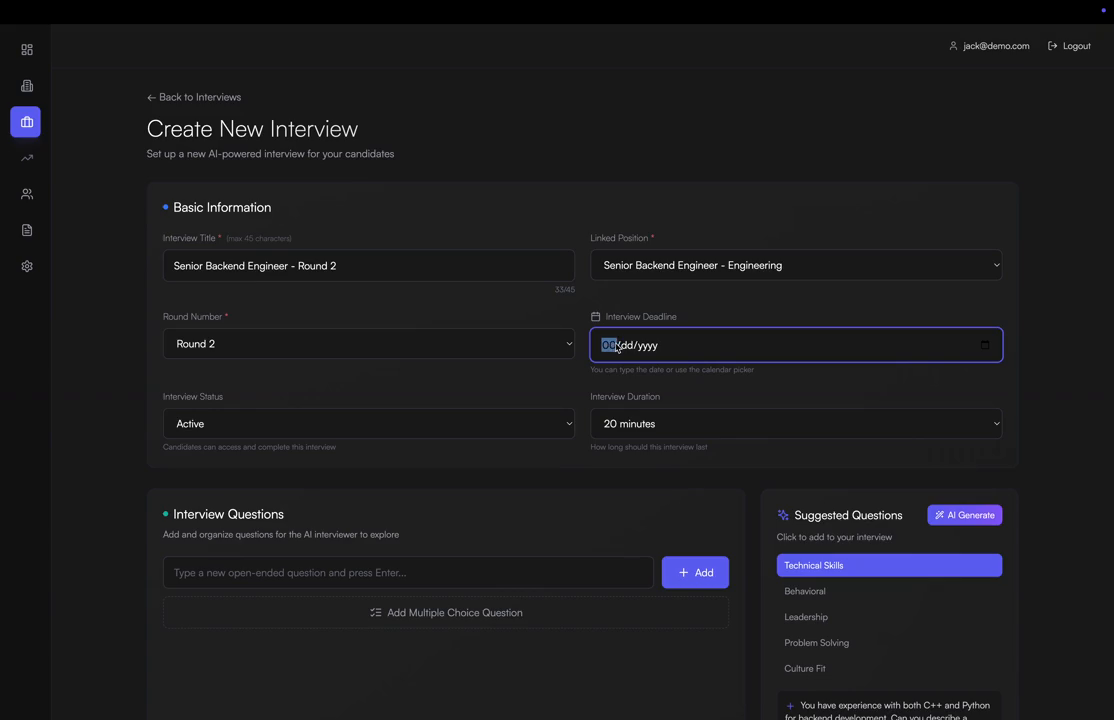Click the calendar icon next to Interview Deadline label
The image size is (1114, 720).
[595, 317]
